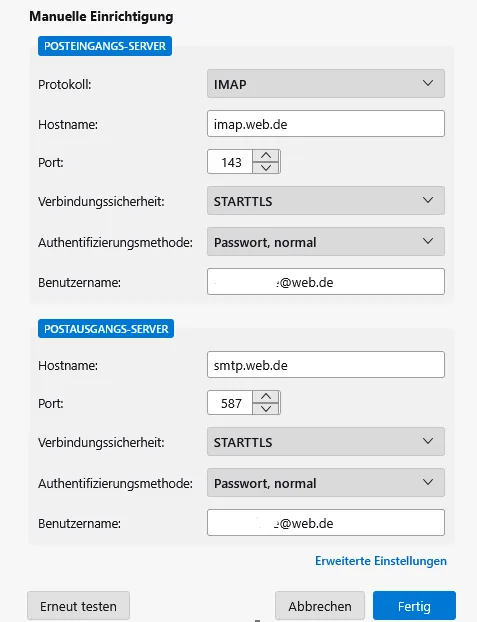The width and height of the screenshot is (477, 622).
Task: Click the incoming port number 143 field
Action: pyautogui.click(x=230, y=162)
